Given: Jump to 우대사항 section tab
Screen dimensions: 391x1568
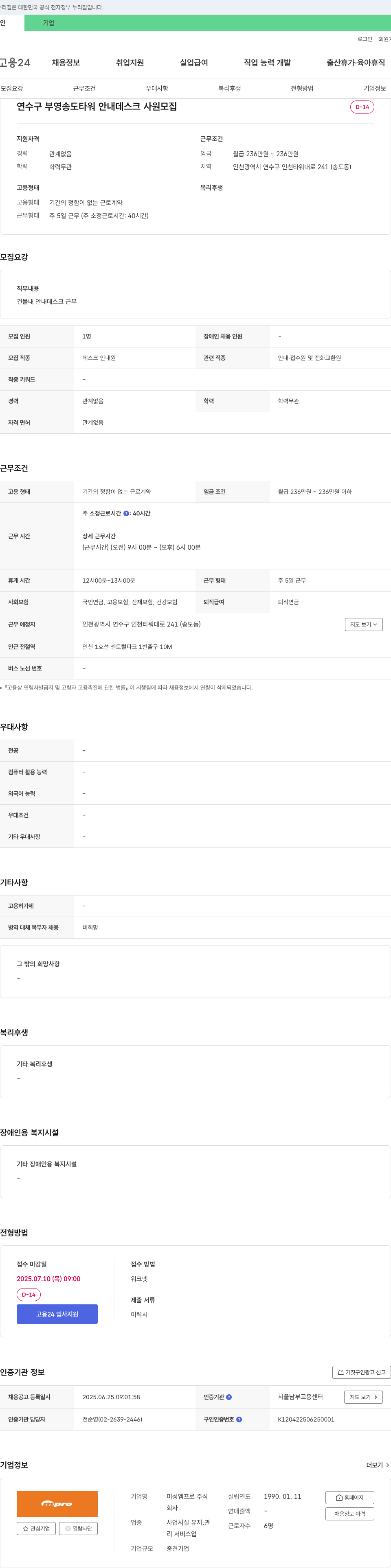Looking at the screenshot, I should (156, 88).
